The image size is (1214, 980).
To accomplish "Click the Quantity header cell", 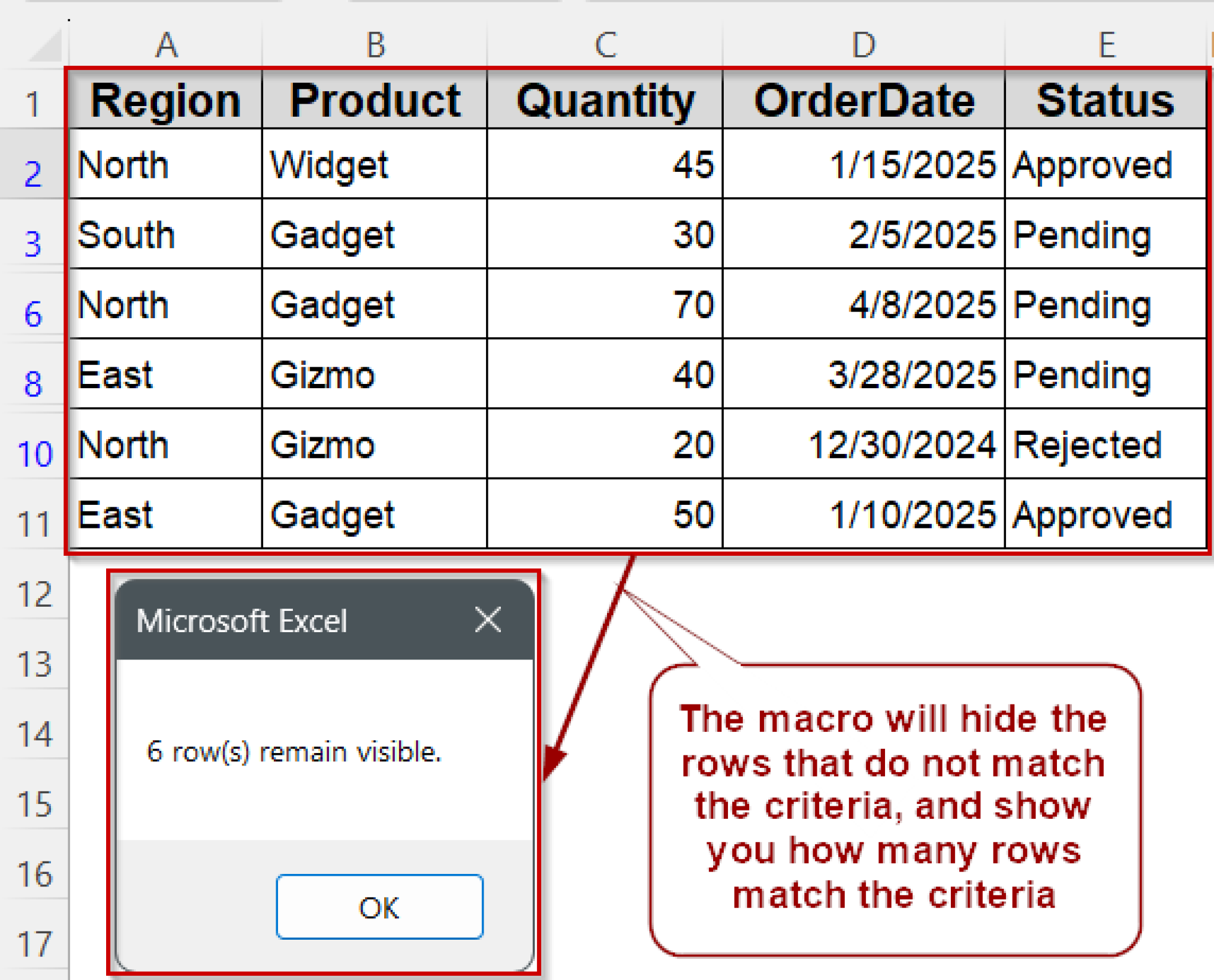I will [x=605, y=101].
